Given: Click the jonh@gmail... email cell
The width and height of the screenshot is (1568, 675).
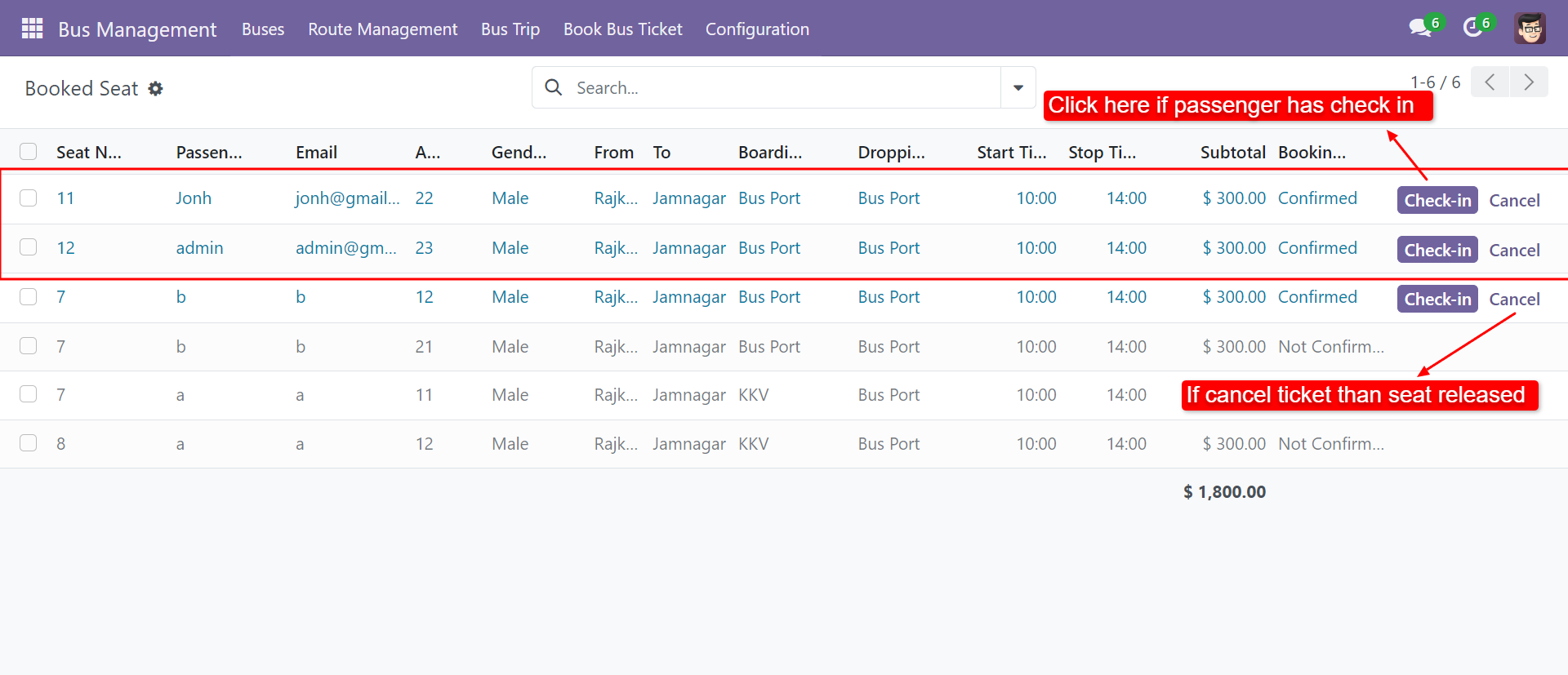Looking at the screenshot, I should pos(348,198).
